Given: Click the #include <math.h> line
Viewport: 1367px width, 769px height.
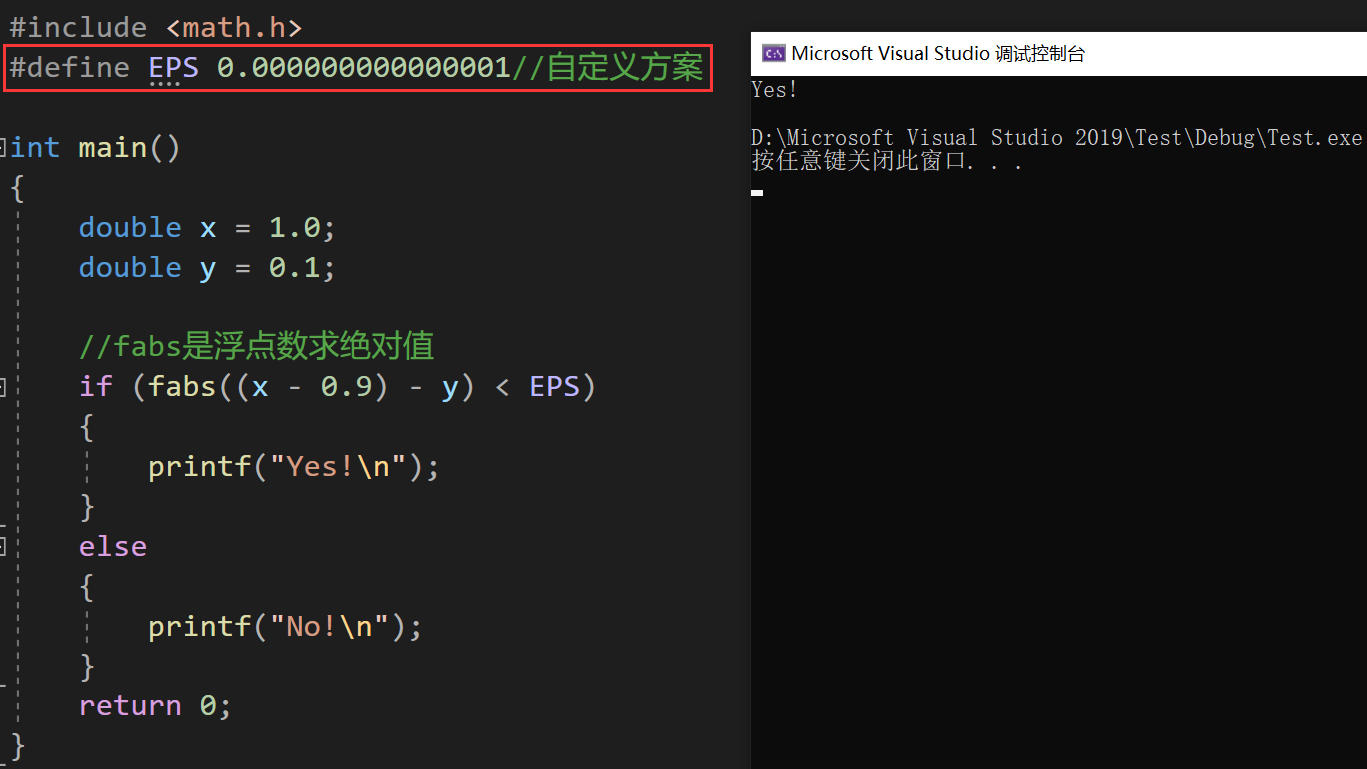Looking at the screenshot, I should pyautogui.click(x=155, y=27).
